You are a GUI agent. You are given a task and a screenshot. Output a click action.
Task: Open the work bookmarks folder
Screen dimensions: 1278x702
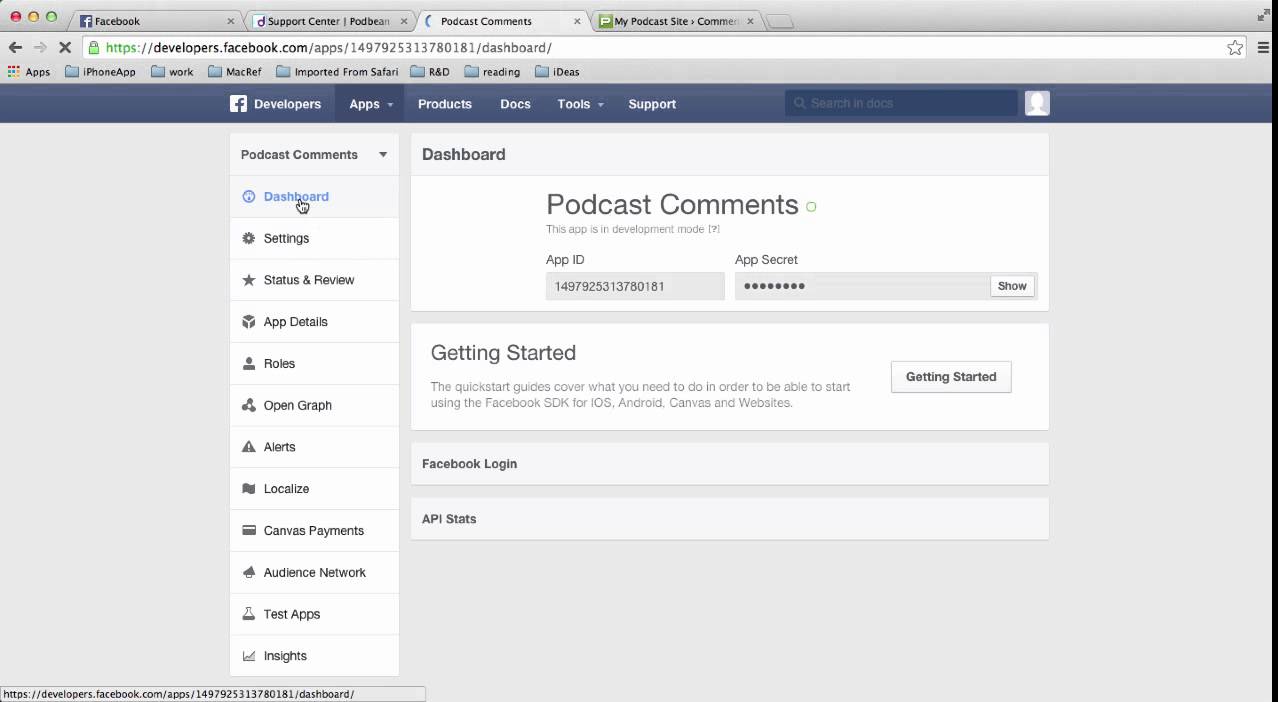click(172, 72)
